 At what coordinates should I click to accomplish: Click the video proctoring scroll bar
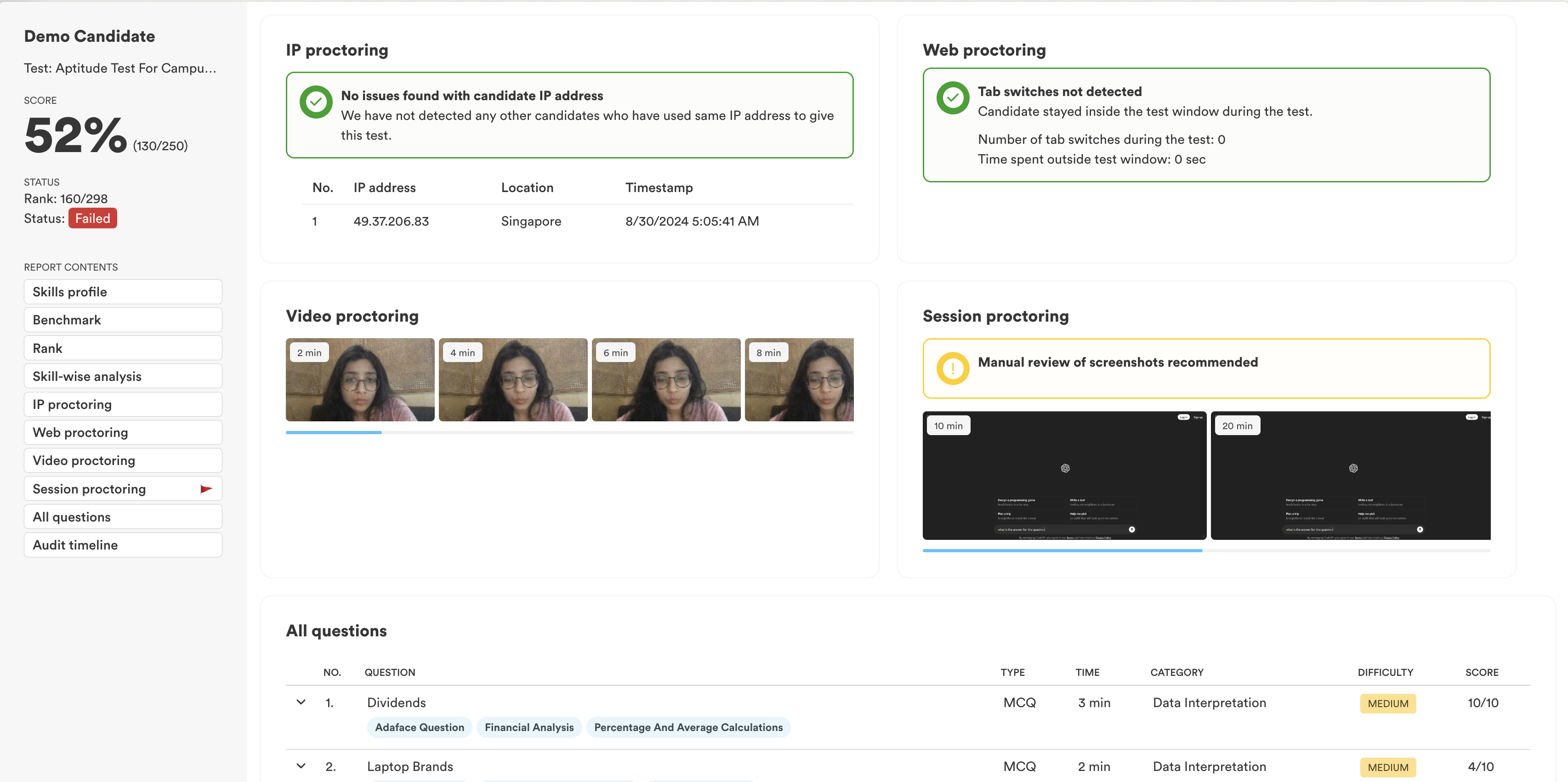(x=334, y=433)
